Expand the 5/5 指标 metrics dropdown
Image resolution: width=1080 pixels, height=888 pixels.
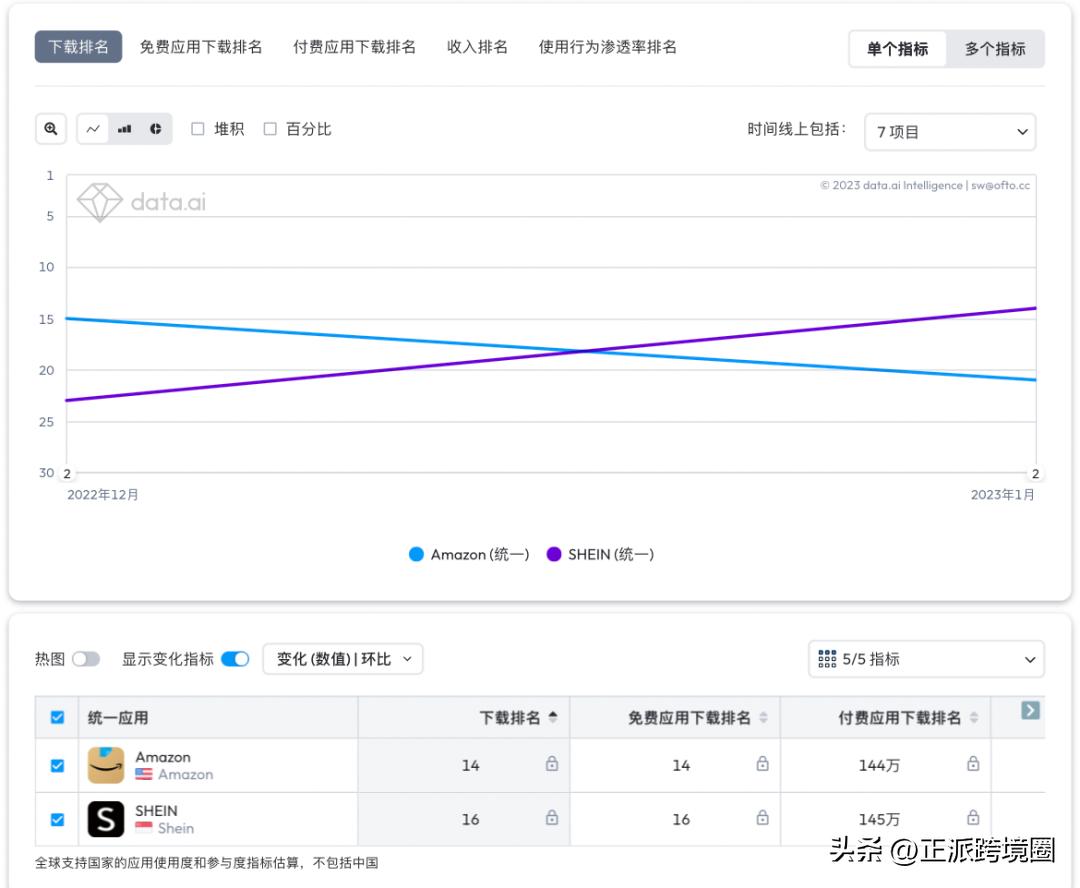point(925,659)
